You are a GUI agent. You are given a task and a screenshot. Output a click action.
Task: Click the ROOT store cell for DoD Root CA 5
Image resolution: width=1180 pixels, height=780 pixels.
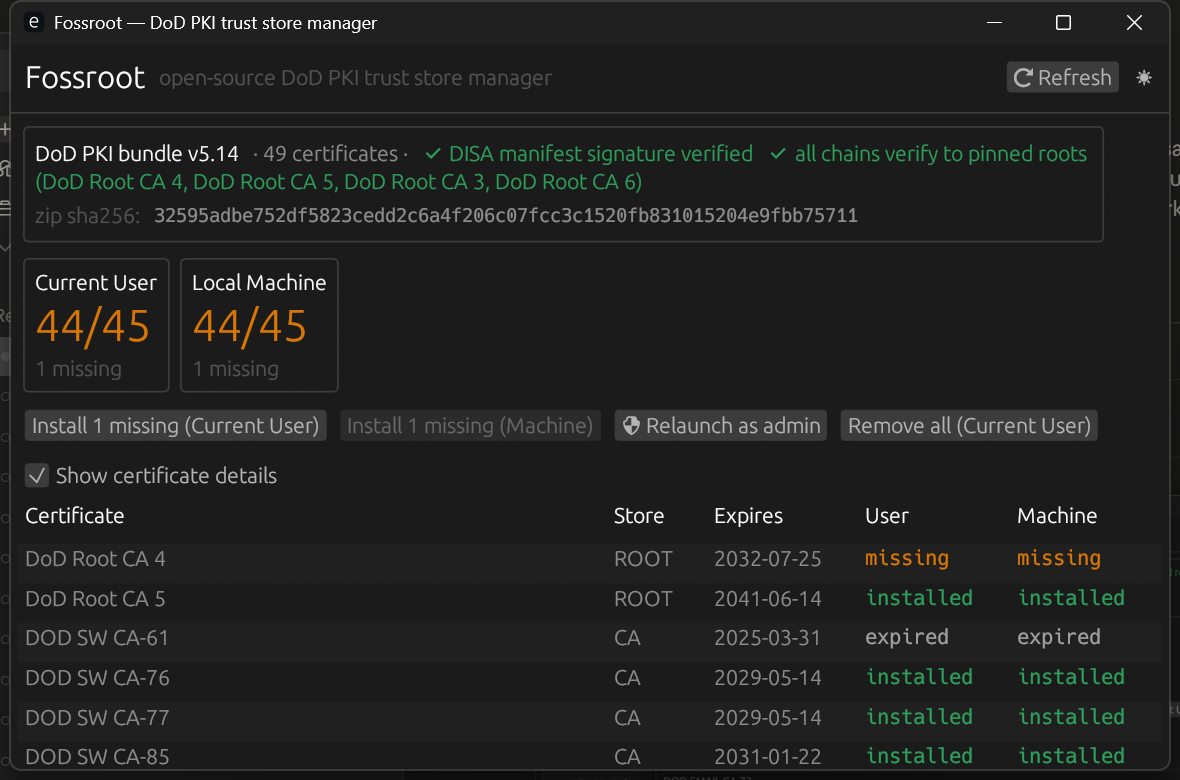coord(643,599)
